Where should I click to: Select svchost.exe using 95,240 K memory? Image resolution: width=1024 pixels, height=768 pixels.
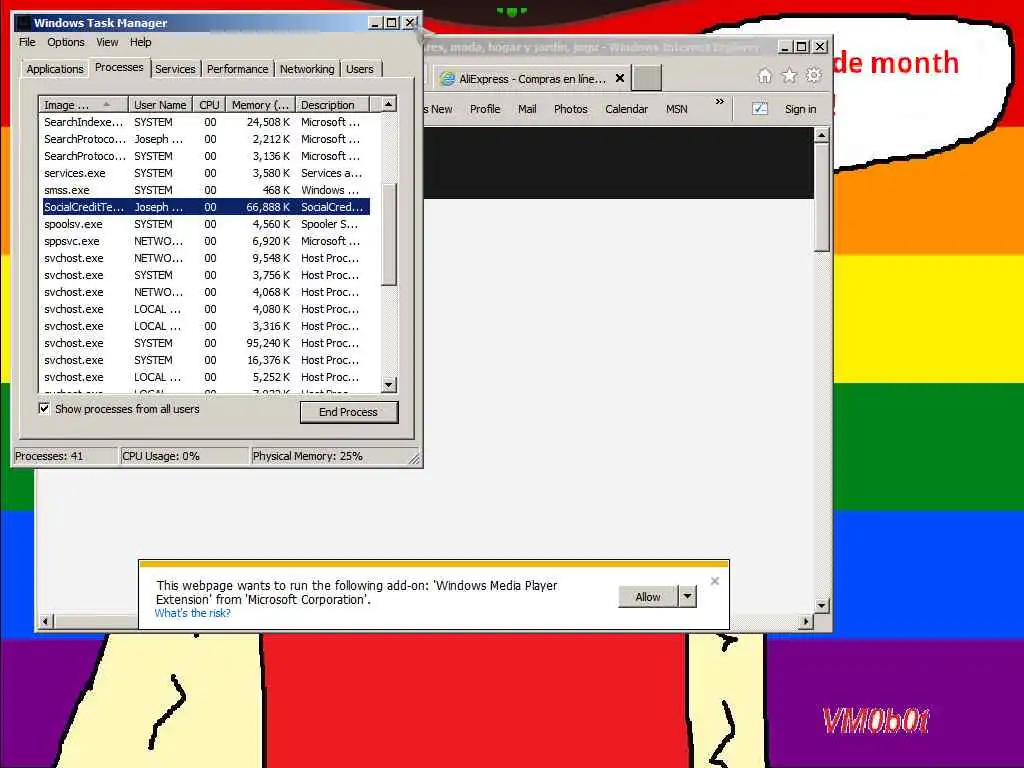(206, 343)
